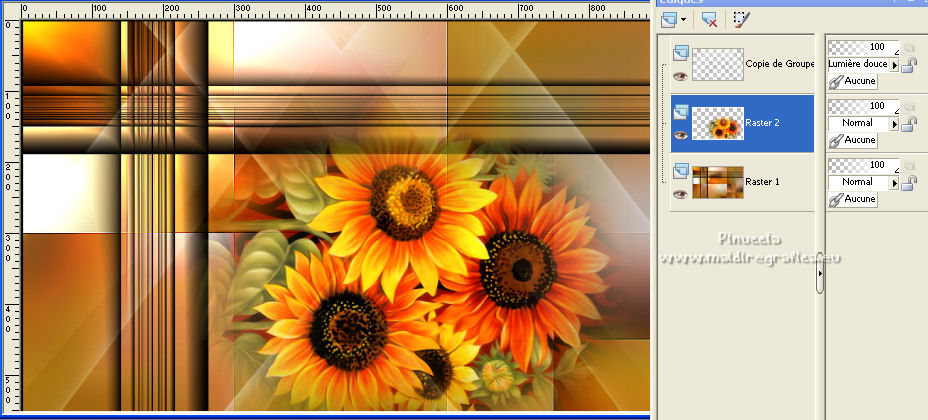Click the raster layer type icon of Raster 2
Screen dimensions: 928x420
pyautogui.click(x=681, y=112)
